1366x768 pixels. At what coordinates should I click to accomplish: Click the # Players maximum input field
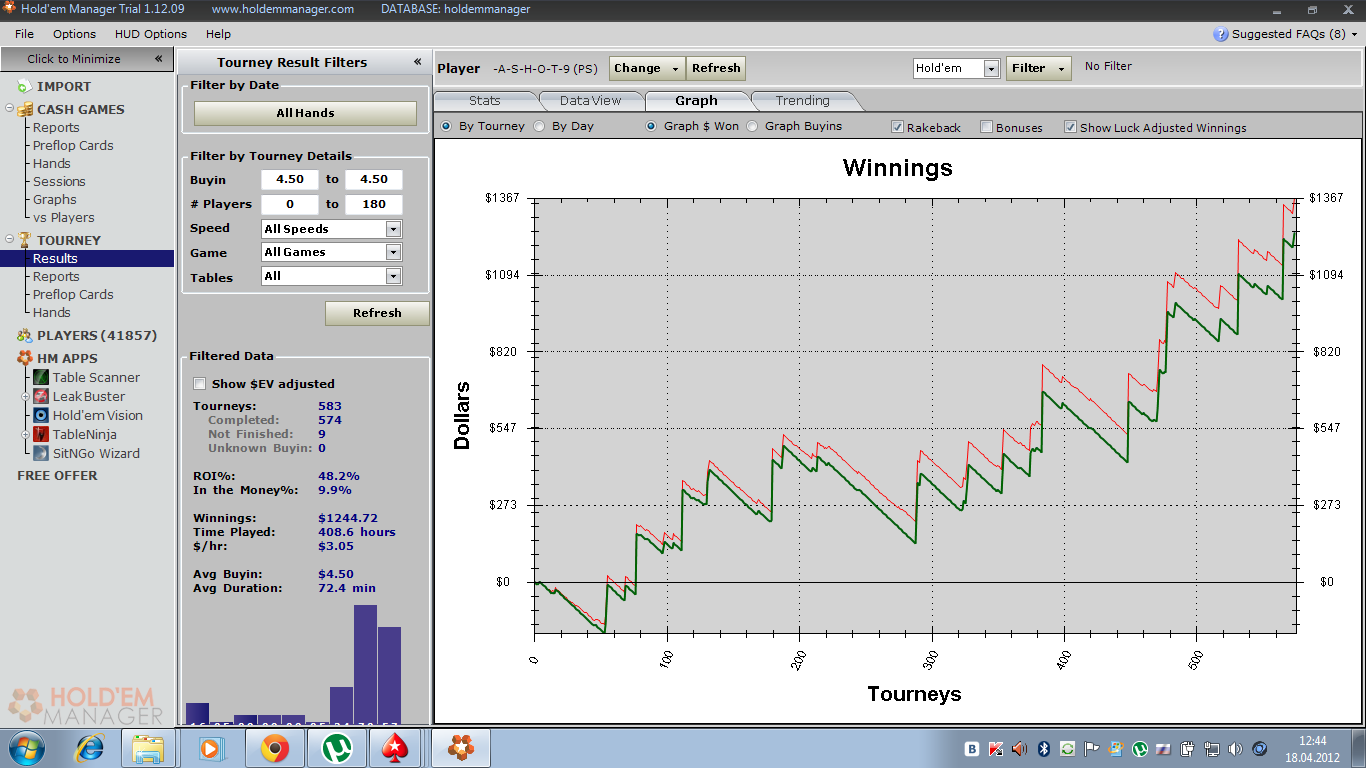click(374, 204)
